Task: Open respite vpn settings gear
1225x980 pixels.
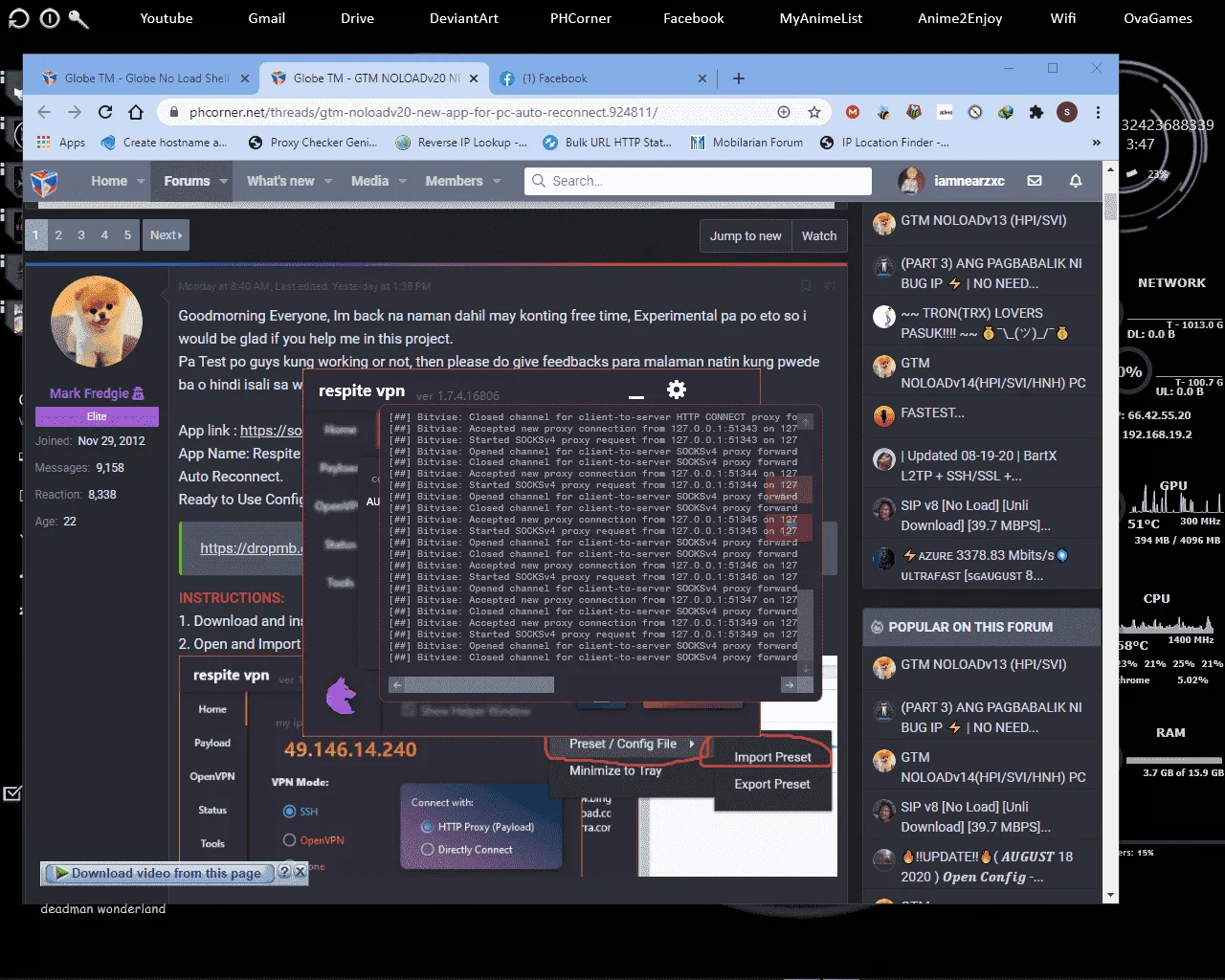Action: 677,390
